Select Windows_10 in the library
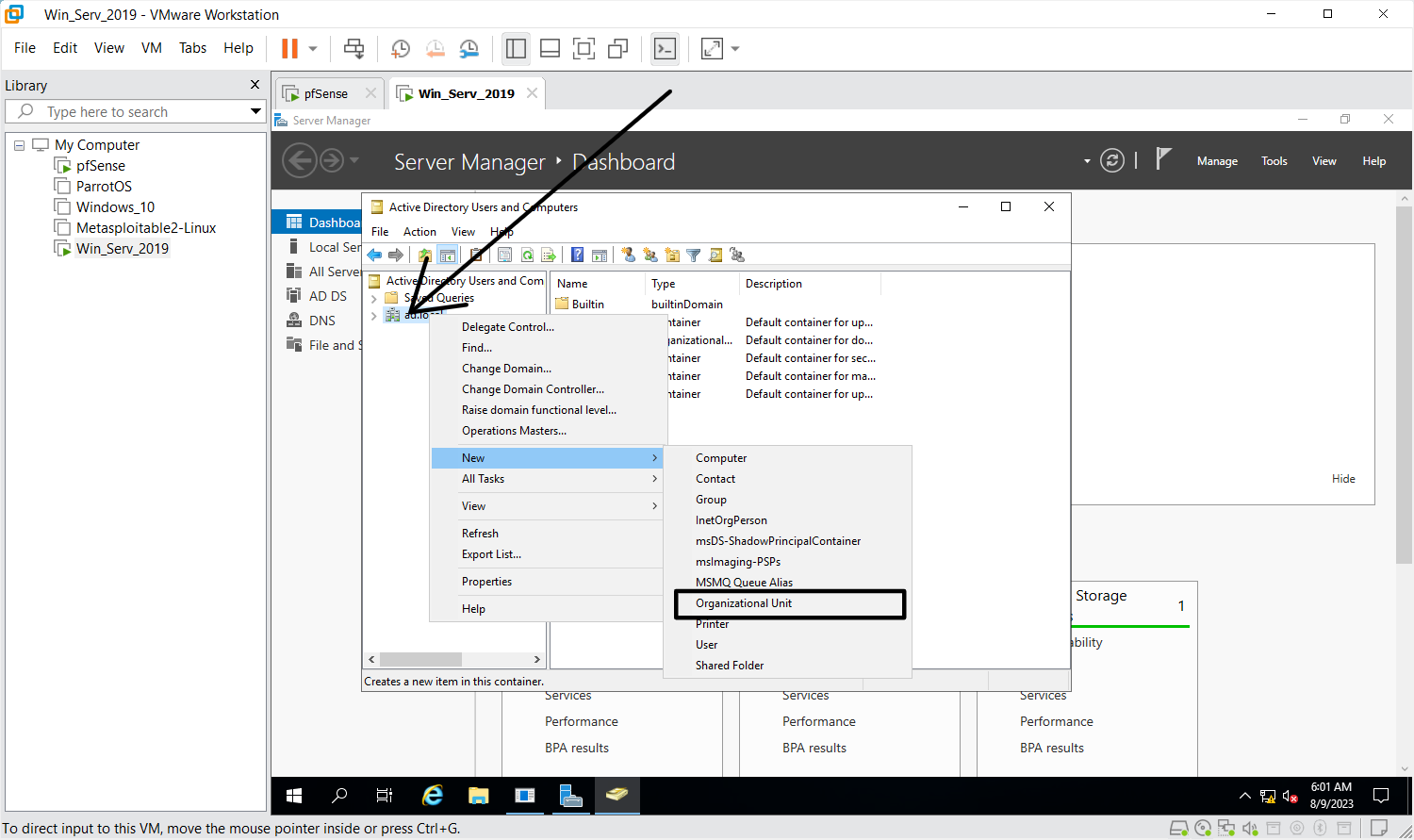 pos(115,207)
